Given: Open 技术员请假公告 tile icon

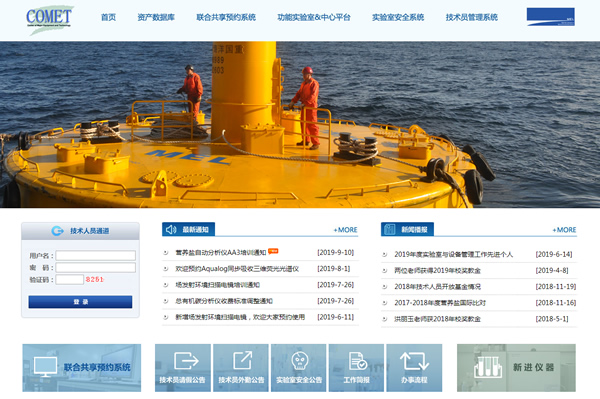Looking at the screenshot, I should point(183,368).
